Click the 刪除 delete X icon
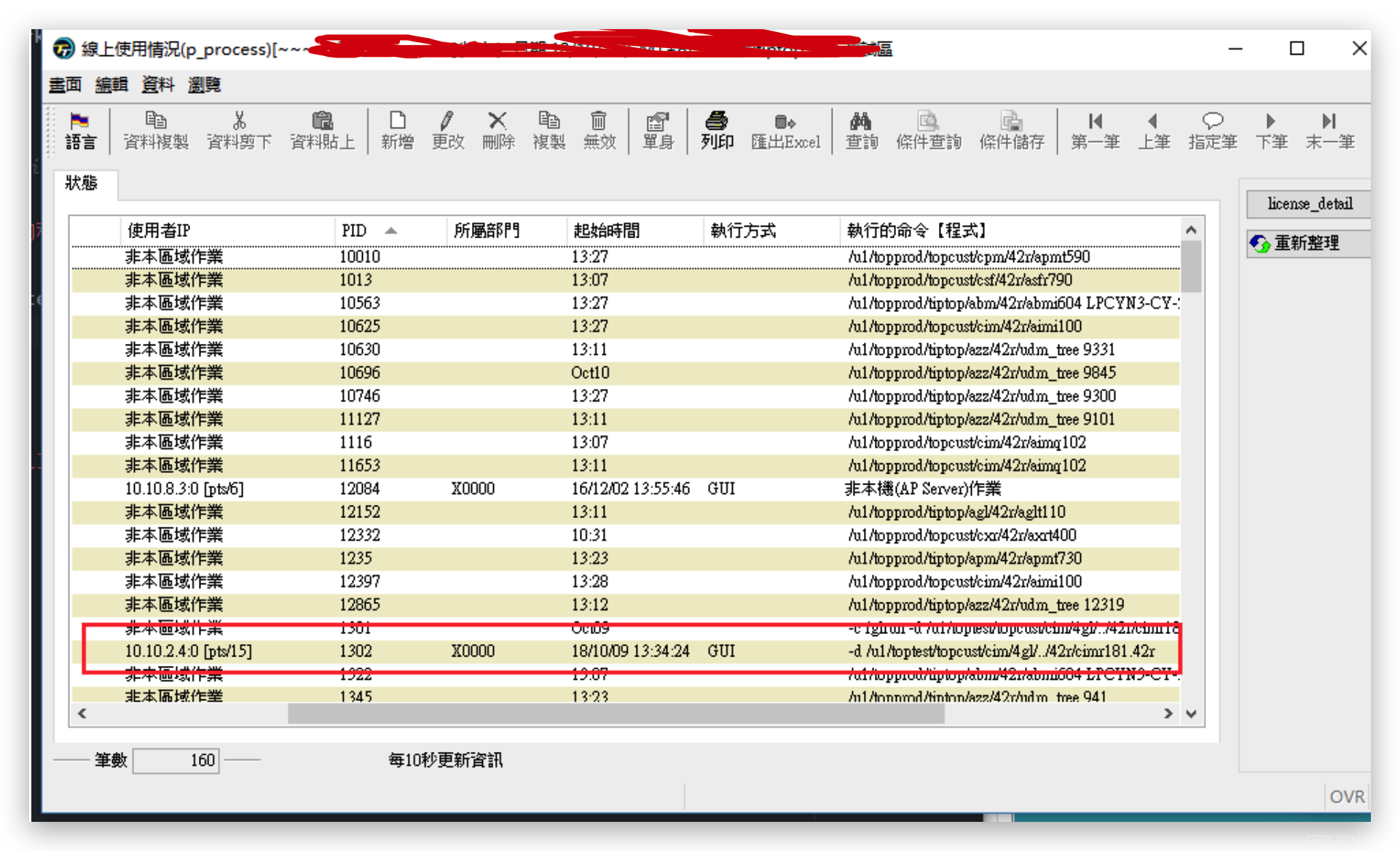 click(498, 130)
